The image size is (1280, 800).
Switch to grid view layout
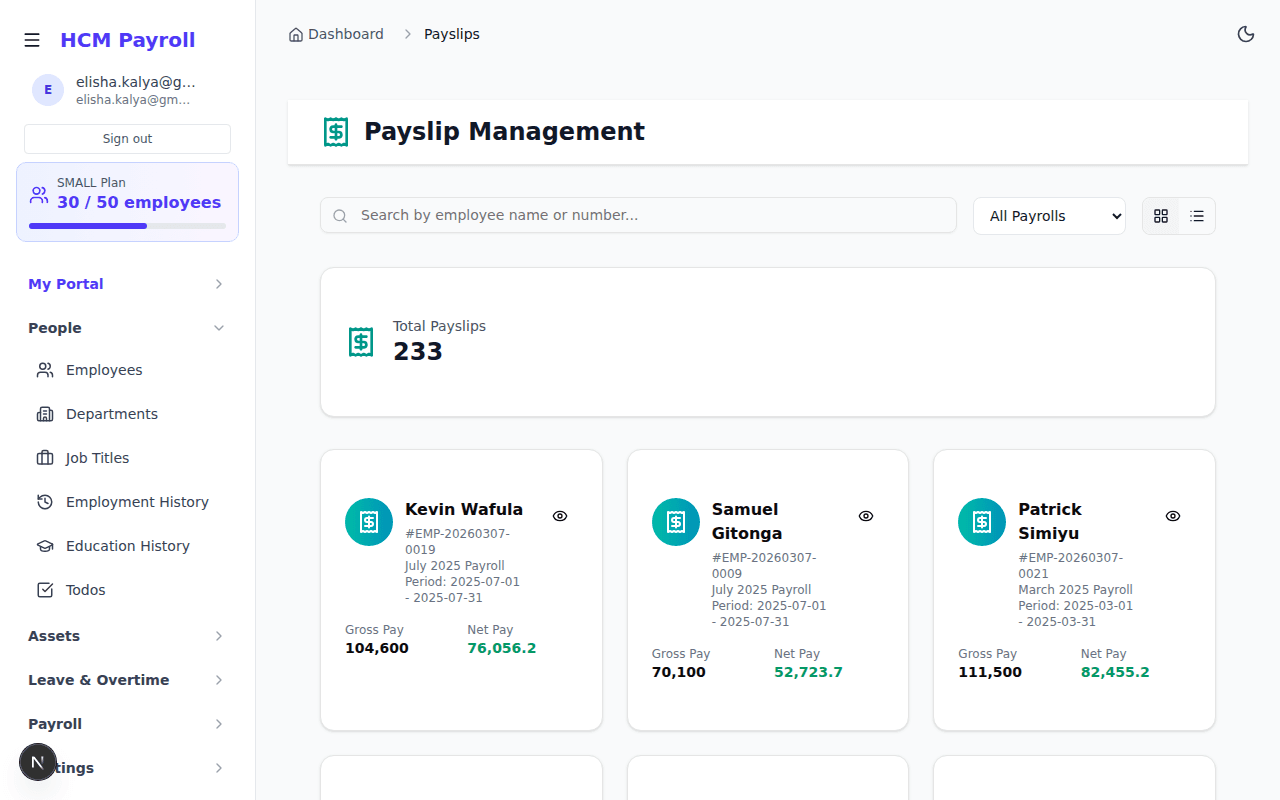(x=1160, y=215)
